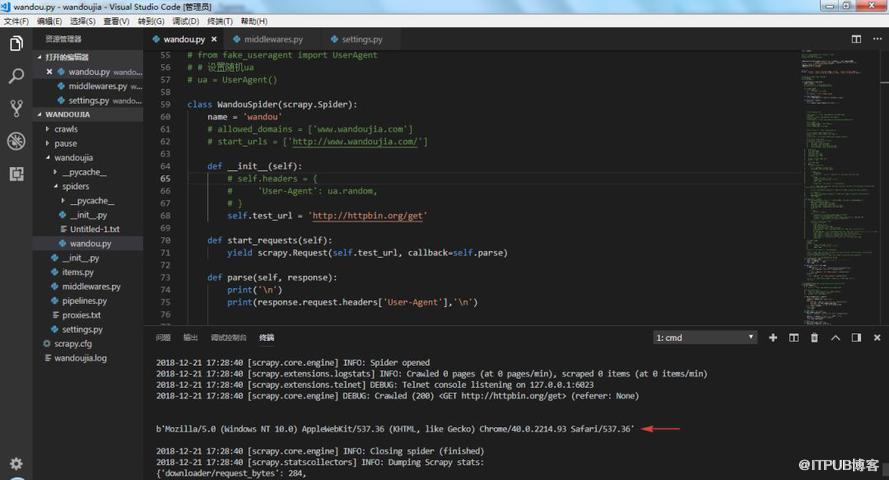Open the terminal selector dropdown 1: cmd

click(705, 338)
